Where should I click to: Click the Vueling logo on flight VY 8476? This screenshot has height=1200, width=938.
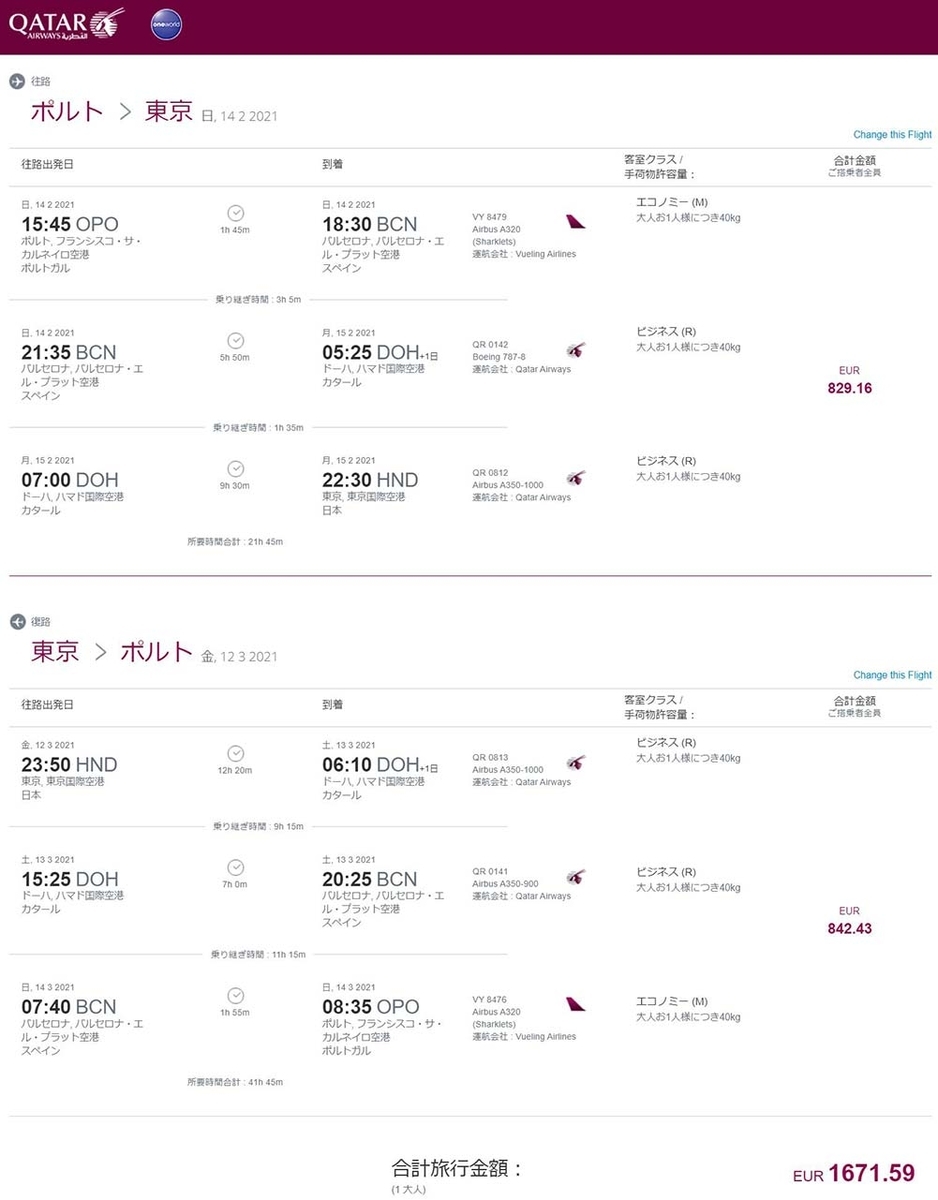click(575, 1004)
